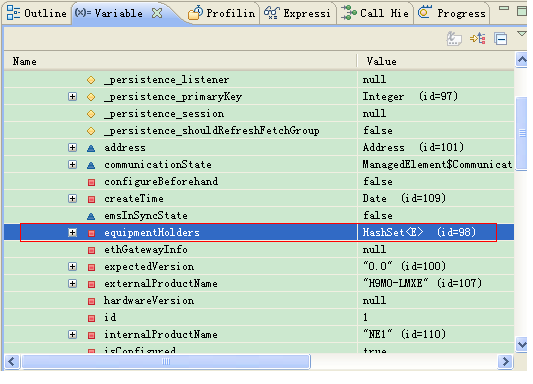Select the hardwareVersion variable

[149, 300]
